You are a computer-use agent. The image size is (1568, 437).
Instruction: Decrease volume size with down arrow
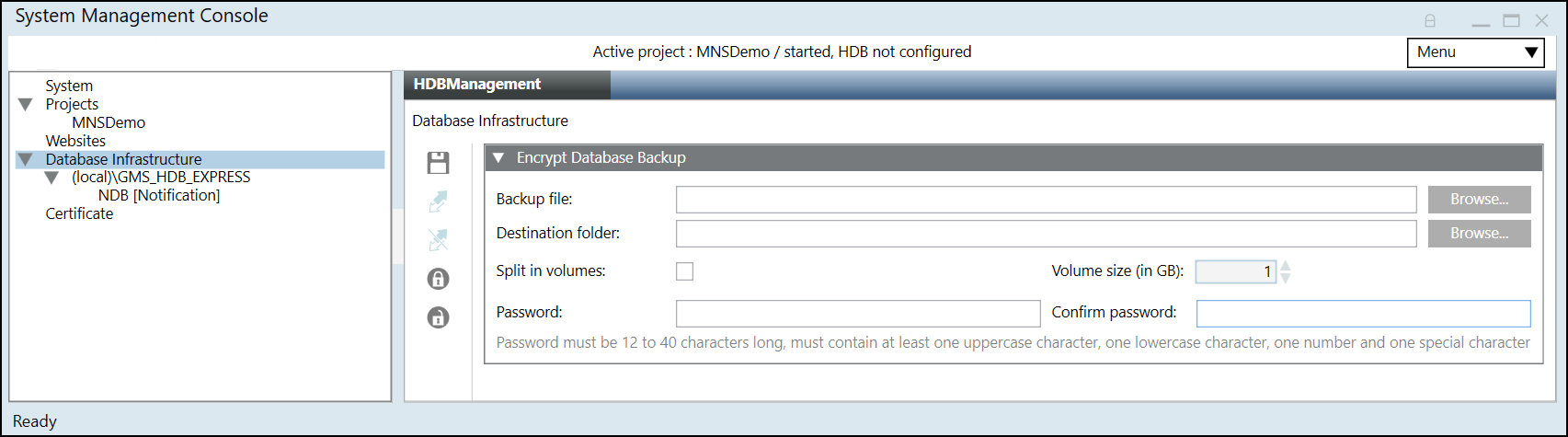(1286, 278)
